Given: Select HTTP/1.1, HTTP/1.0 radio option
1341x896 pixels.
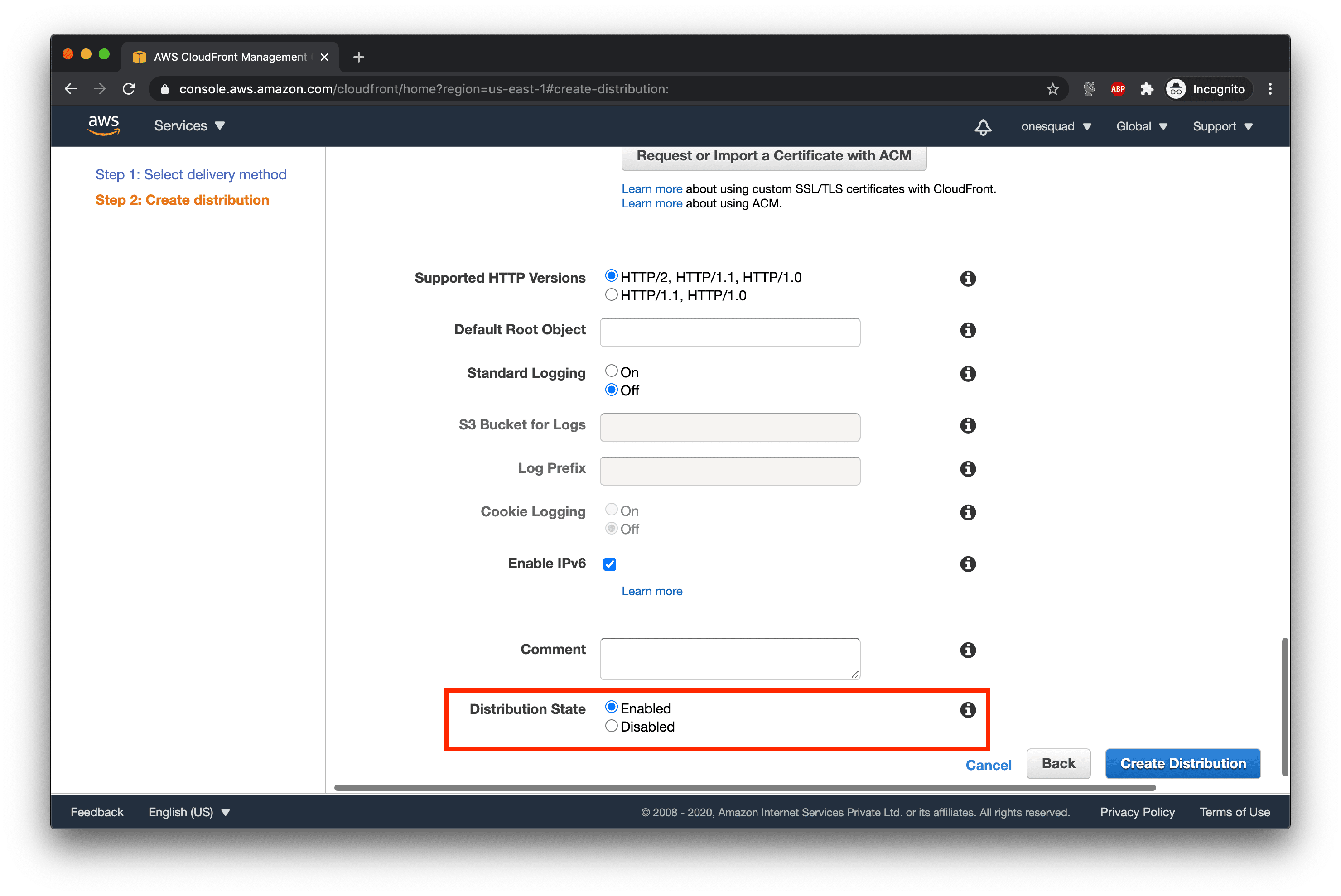Looking at the screenshot, I should coord(611,295).
